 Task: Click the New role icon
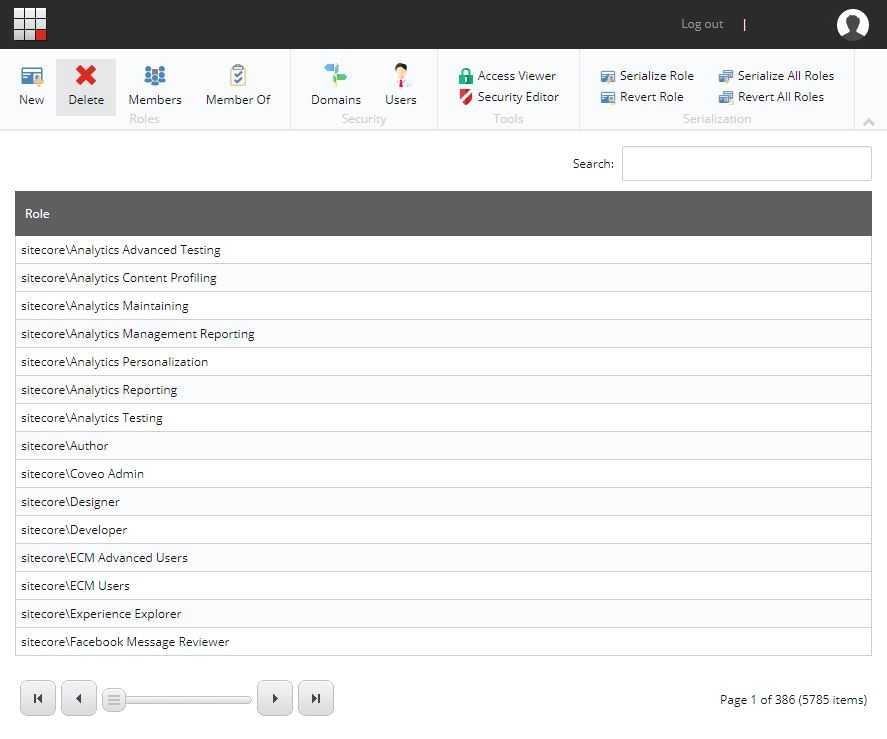click(x=31, y=85)
